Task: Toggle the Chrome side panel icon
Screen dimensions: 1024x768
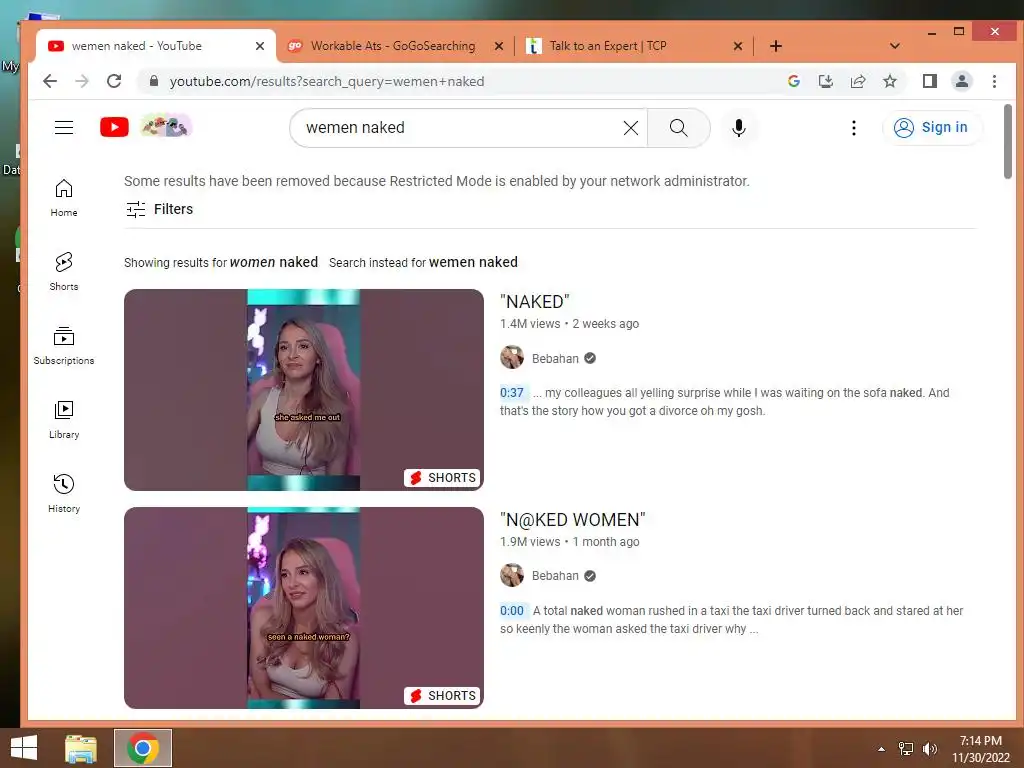Action: coord(929,81)
